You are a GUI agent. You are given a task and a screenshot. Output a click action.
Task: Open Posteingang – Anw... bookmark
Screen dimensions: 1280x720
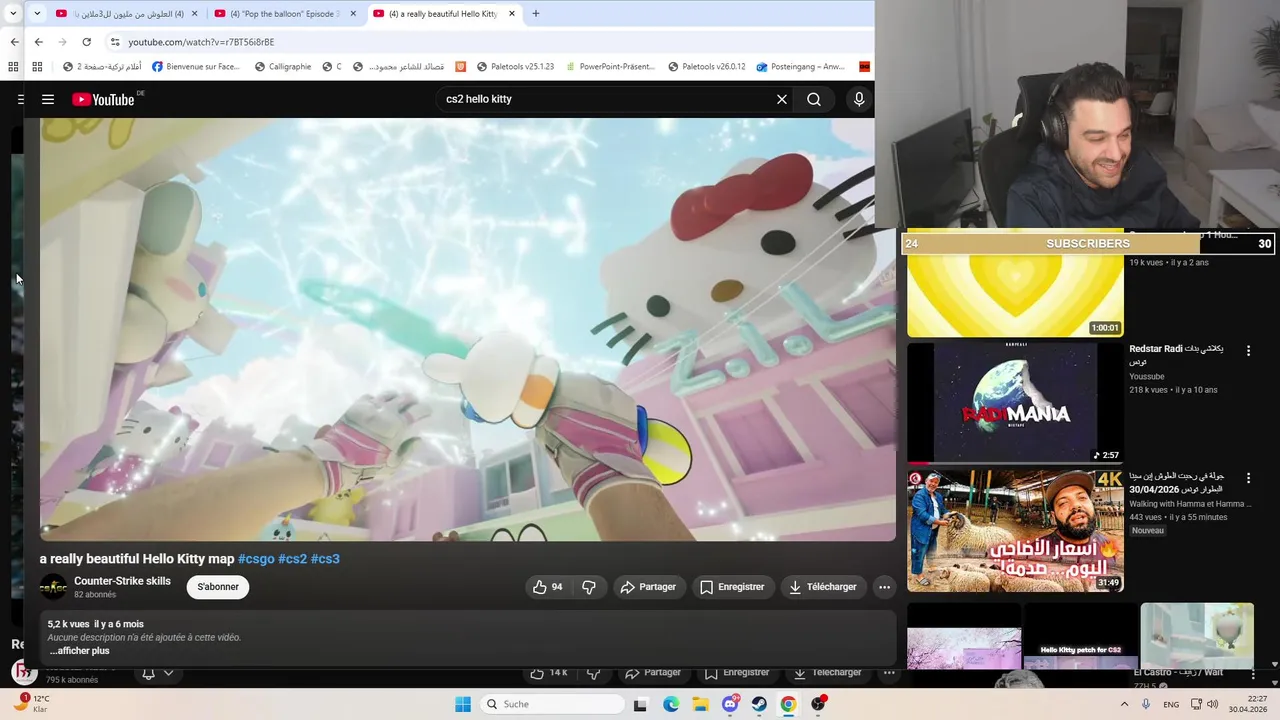(801, 67)
